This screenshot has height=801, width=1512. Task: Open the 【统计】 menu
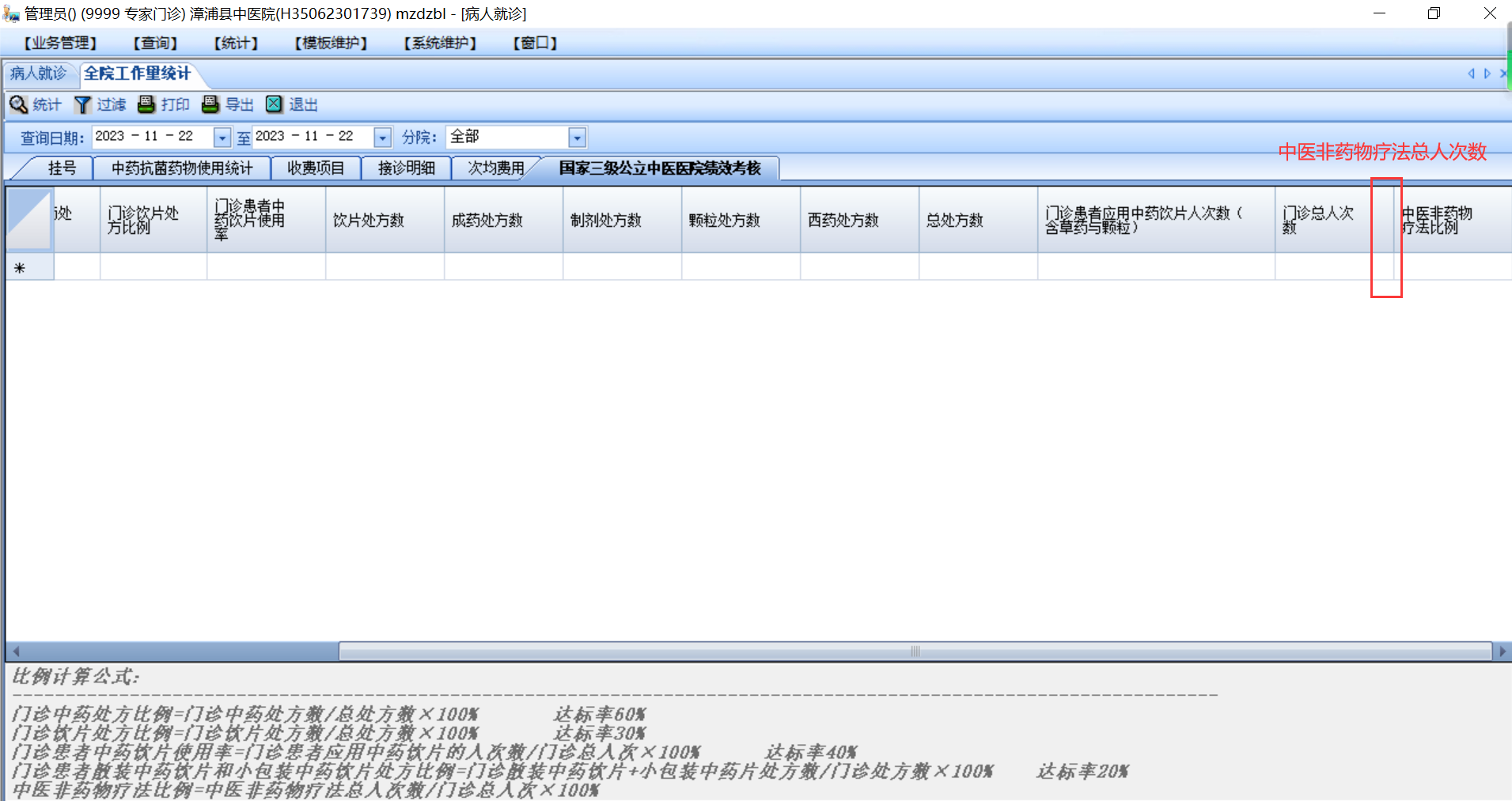(237, 43)
